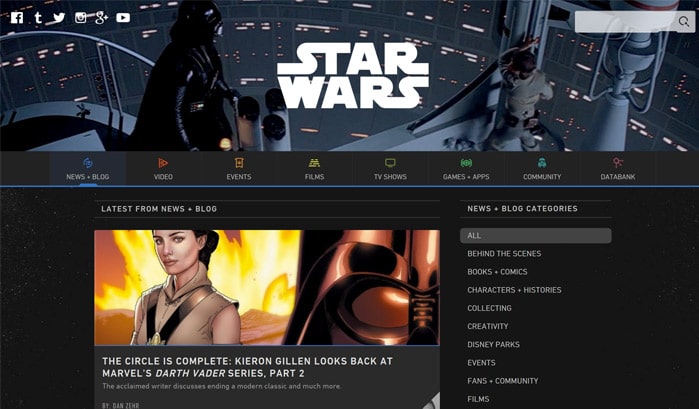
Task: Select the Collecting category
Action: pos(489,308)
